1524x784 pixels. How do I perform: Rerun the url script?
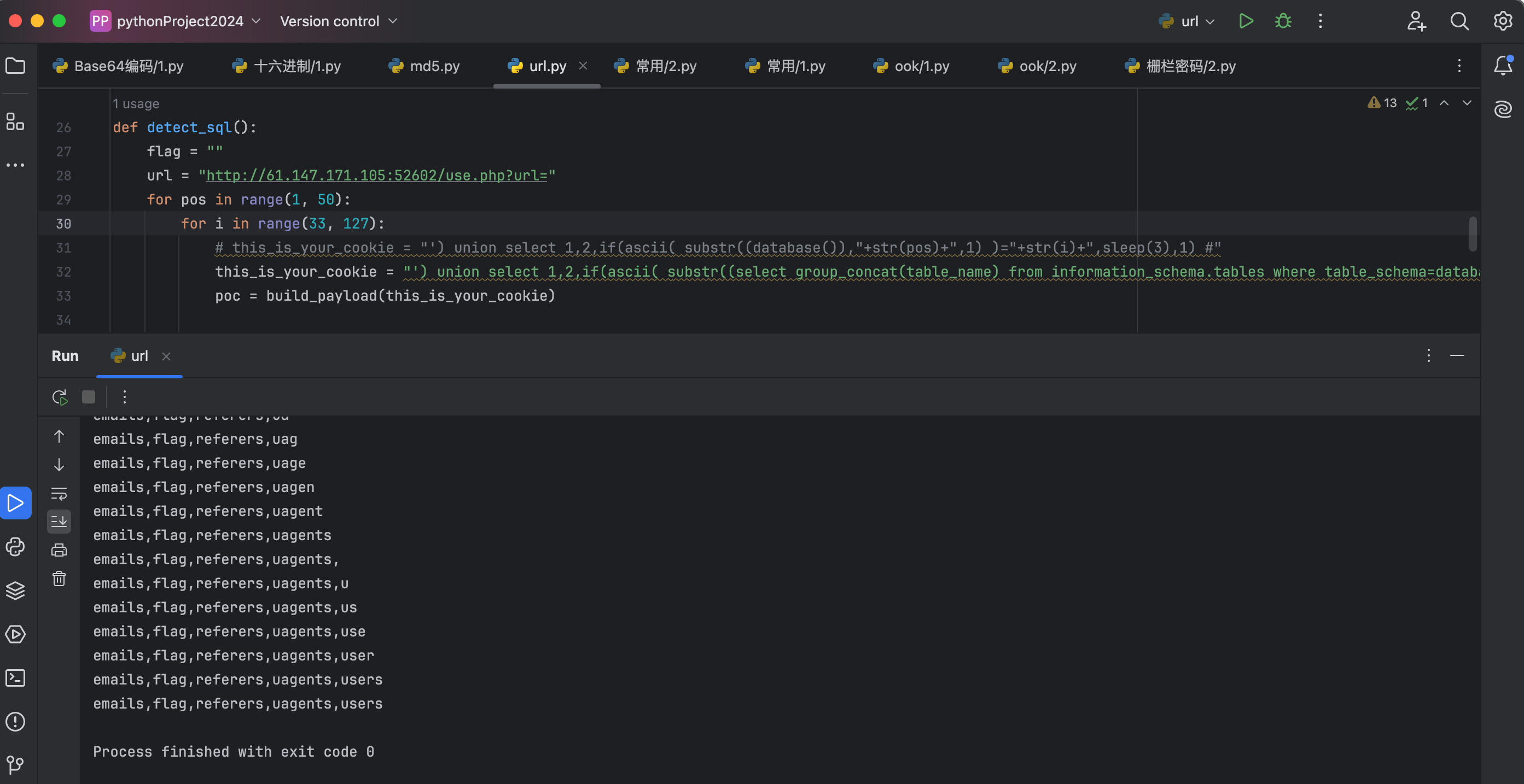click(59, 397)
